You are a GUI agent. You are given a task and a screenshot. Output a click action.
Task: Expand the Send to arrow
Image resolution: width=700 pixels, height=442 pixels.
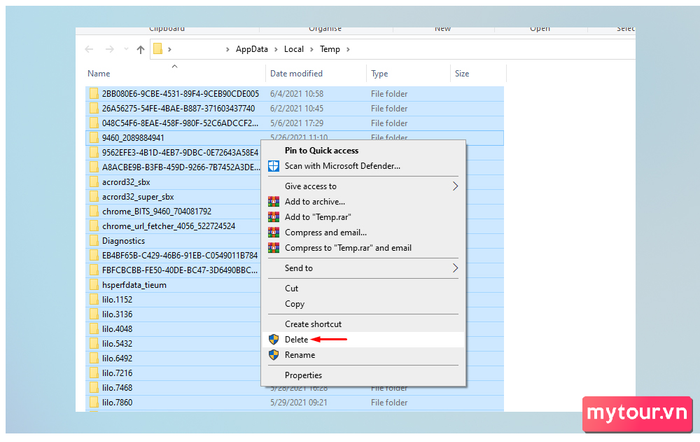455,268
